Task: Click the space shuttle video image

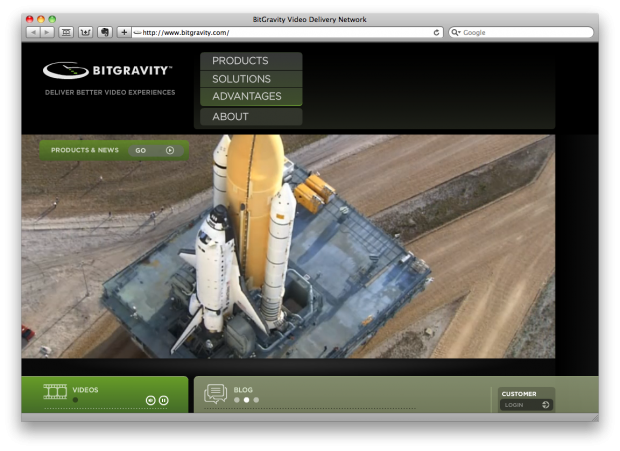Action: (288, 246)
